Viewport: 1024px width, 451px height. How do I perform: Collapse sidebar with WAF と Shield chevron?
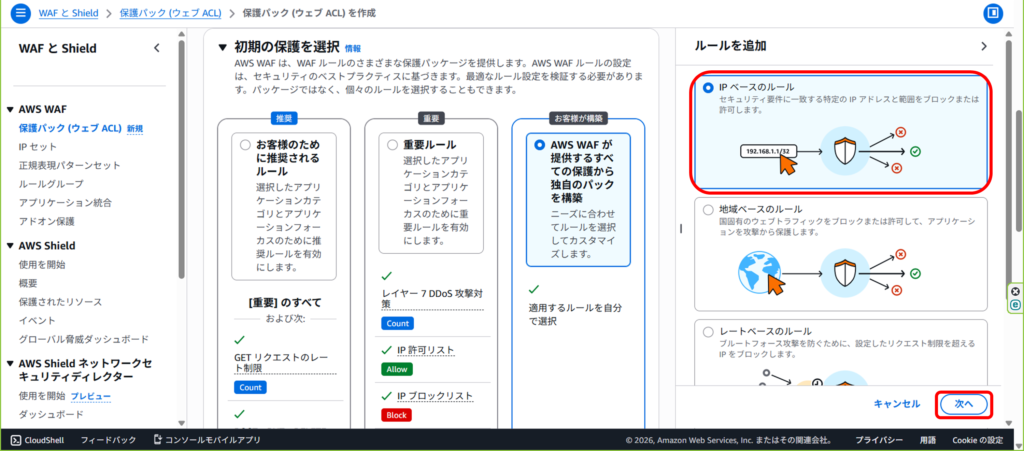156,48
